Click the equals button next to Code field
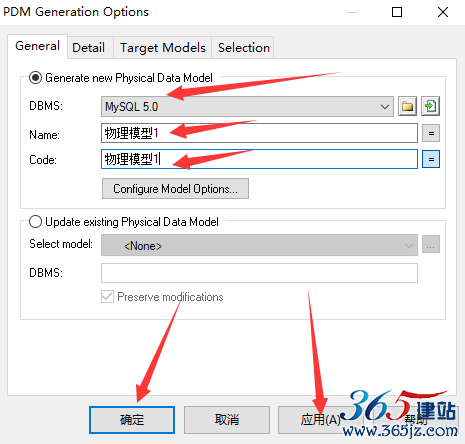 pos(431,159)
